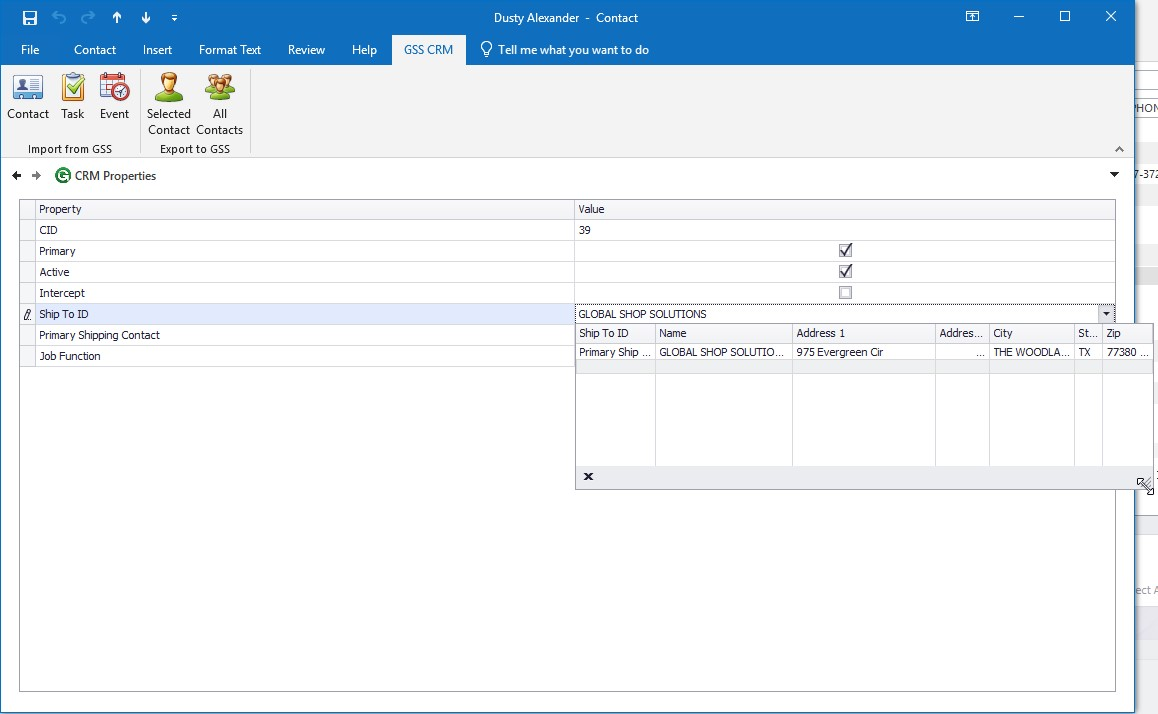Viewport: 1158px width, 714px height.
Task: Sort by Address 1 column header
Action: pos(864,333)
